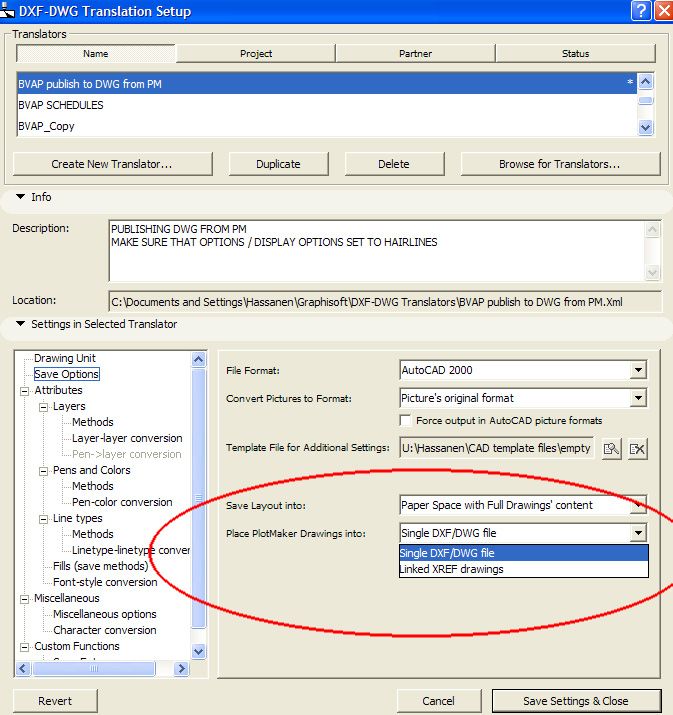Click settings tree scroll left arrow

(23, 668)
